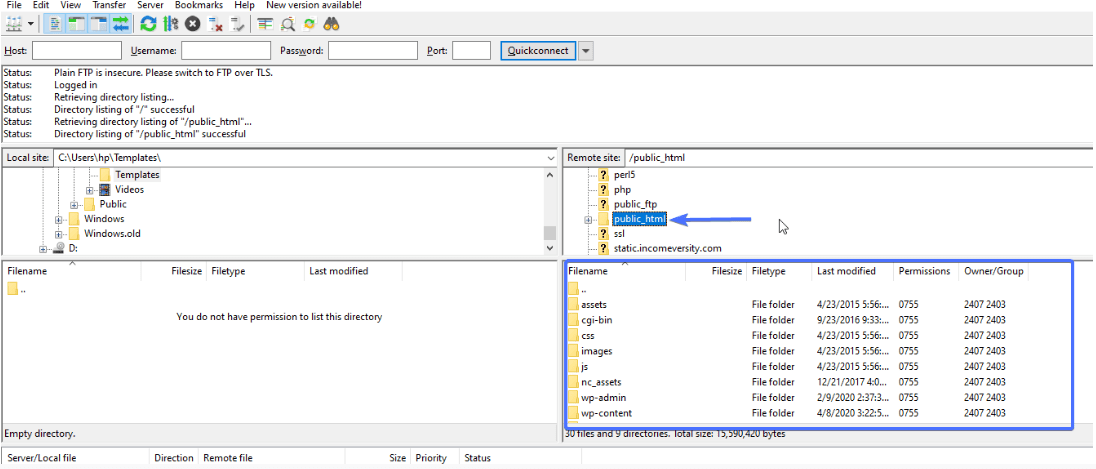
Task: Sort the remote list by Filetype
Action: click(x=779, y=271)
